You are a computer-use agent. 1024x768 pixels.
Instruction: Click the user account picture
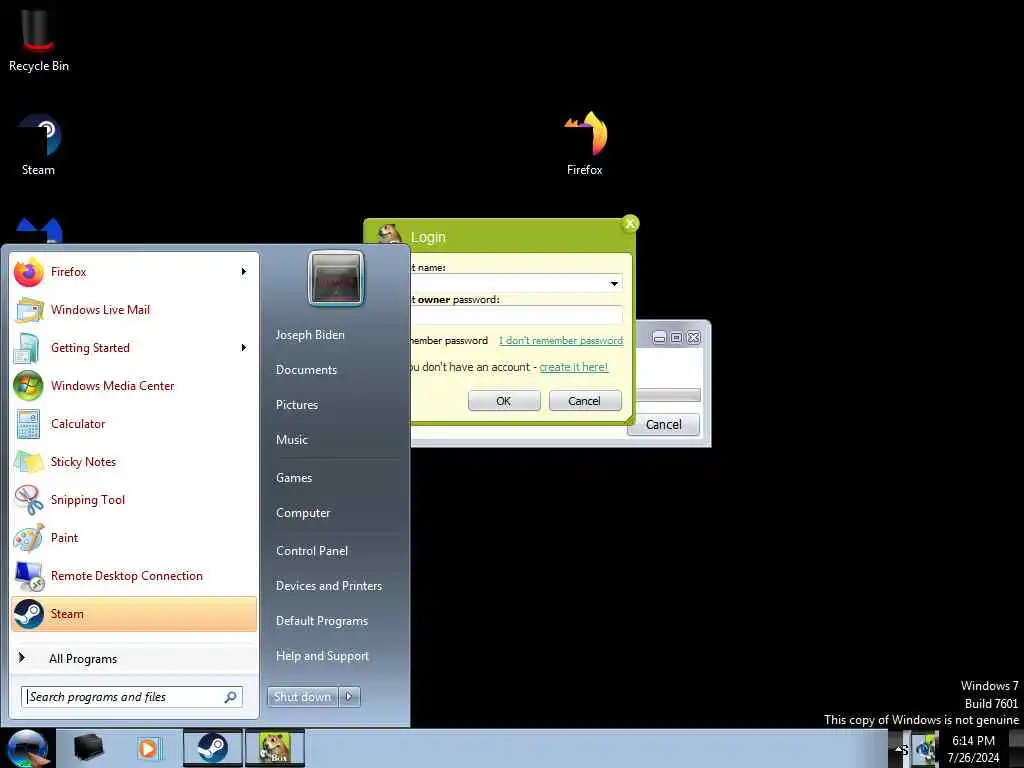click(x=336, y=278)
